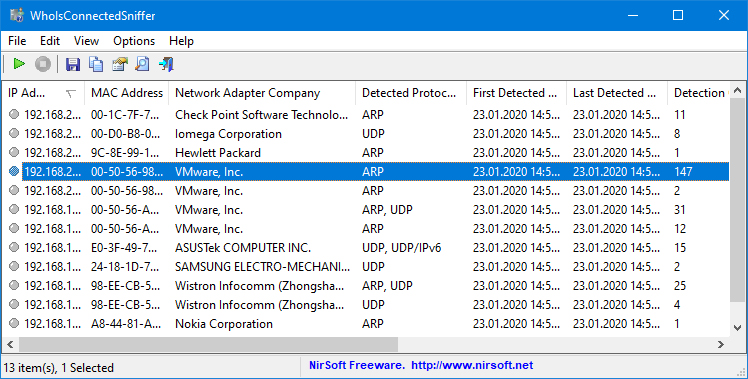The width and height of the screenshot is (748, 379).
Task: Click the detection count 15
Action: pos(680,248)
